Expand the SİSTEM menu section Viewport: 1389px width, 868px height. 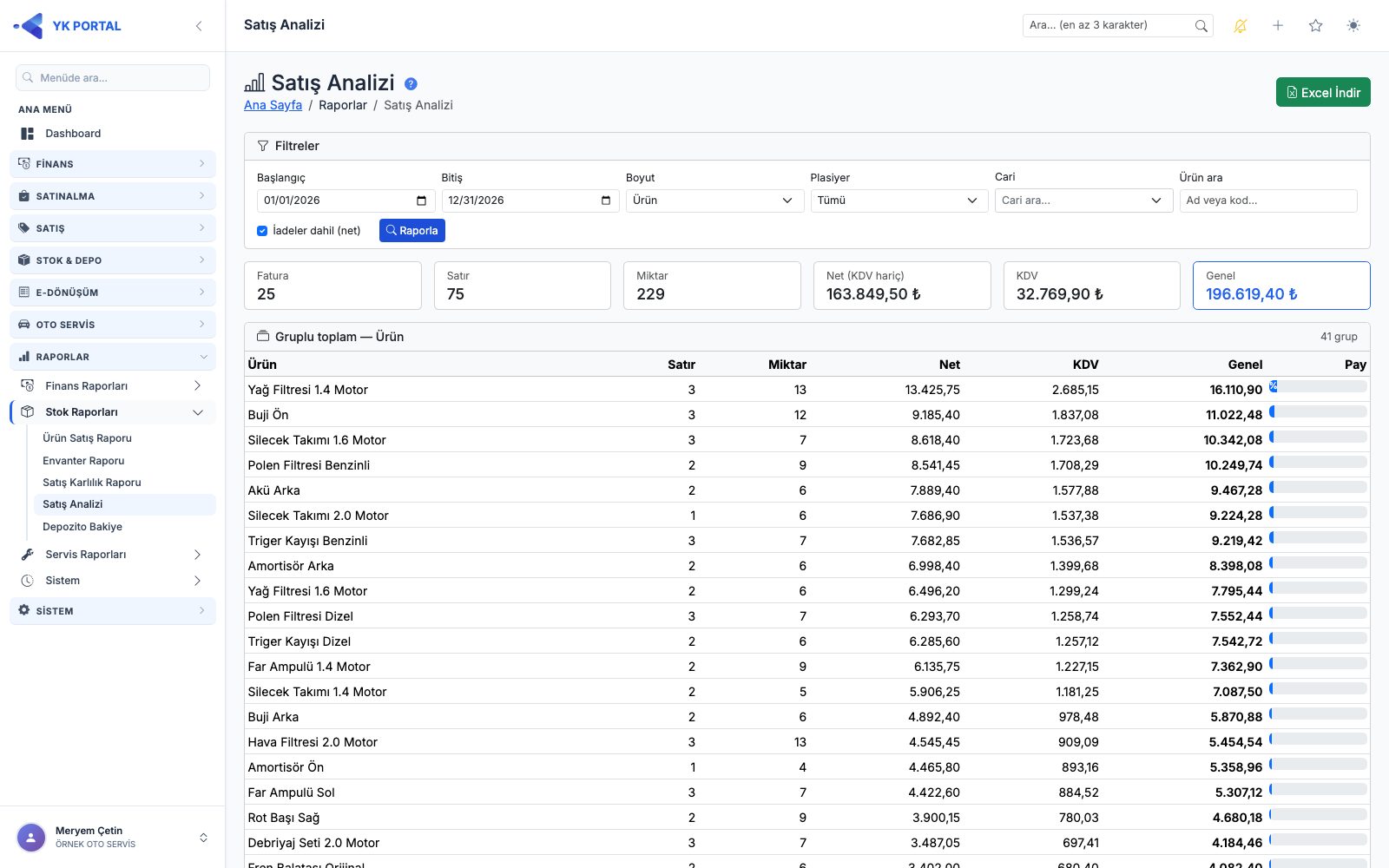pos(113,611)
